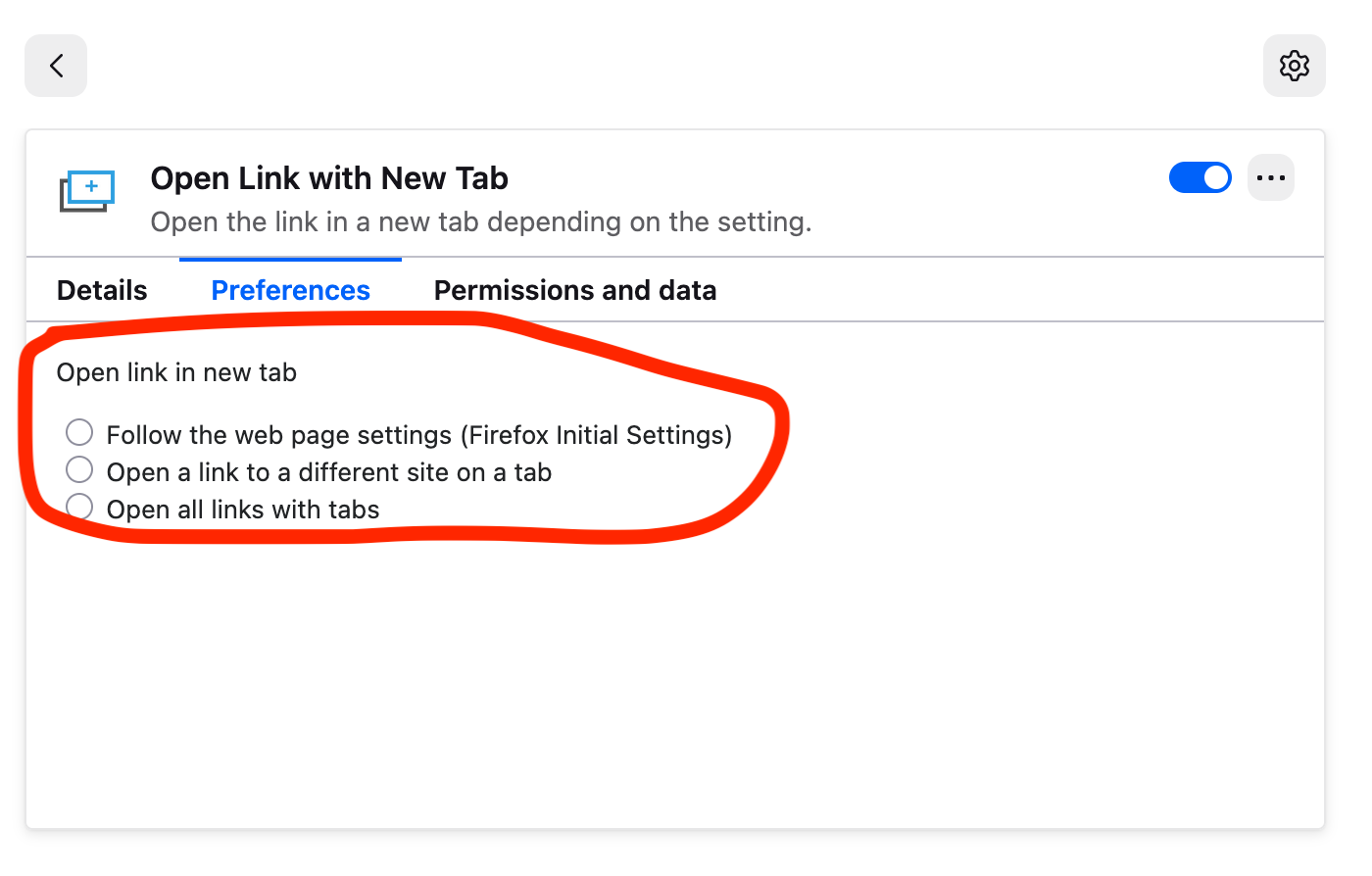Click the 'Open Link with New Tab' extension title

[x=329, y=178]
